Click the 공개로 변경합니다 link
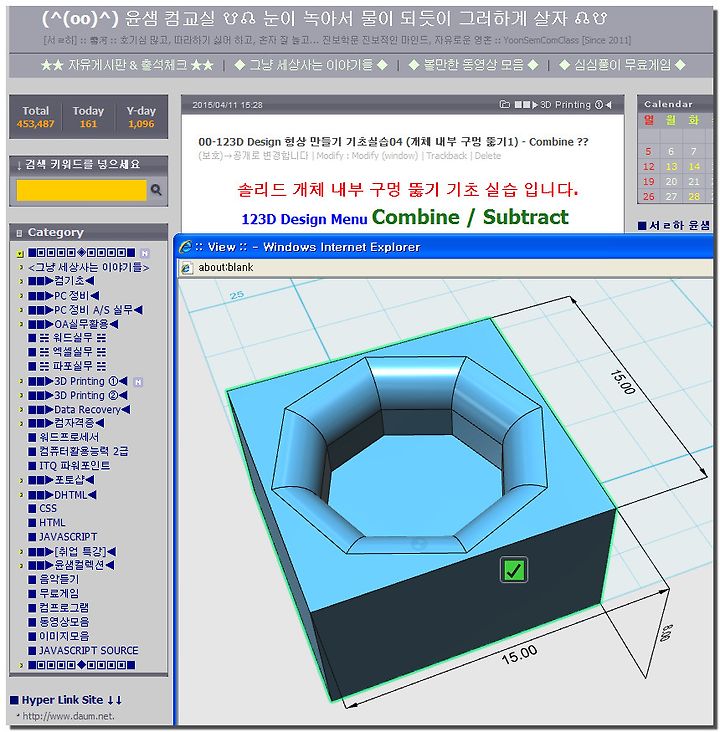720x732 pixels. pos(270,156)
